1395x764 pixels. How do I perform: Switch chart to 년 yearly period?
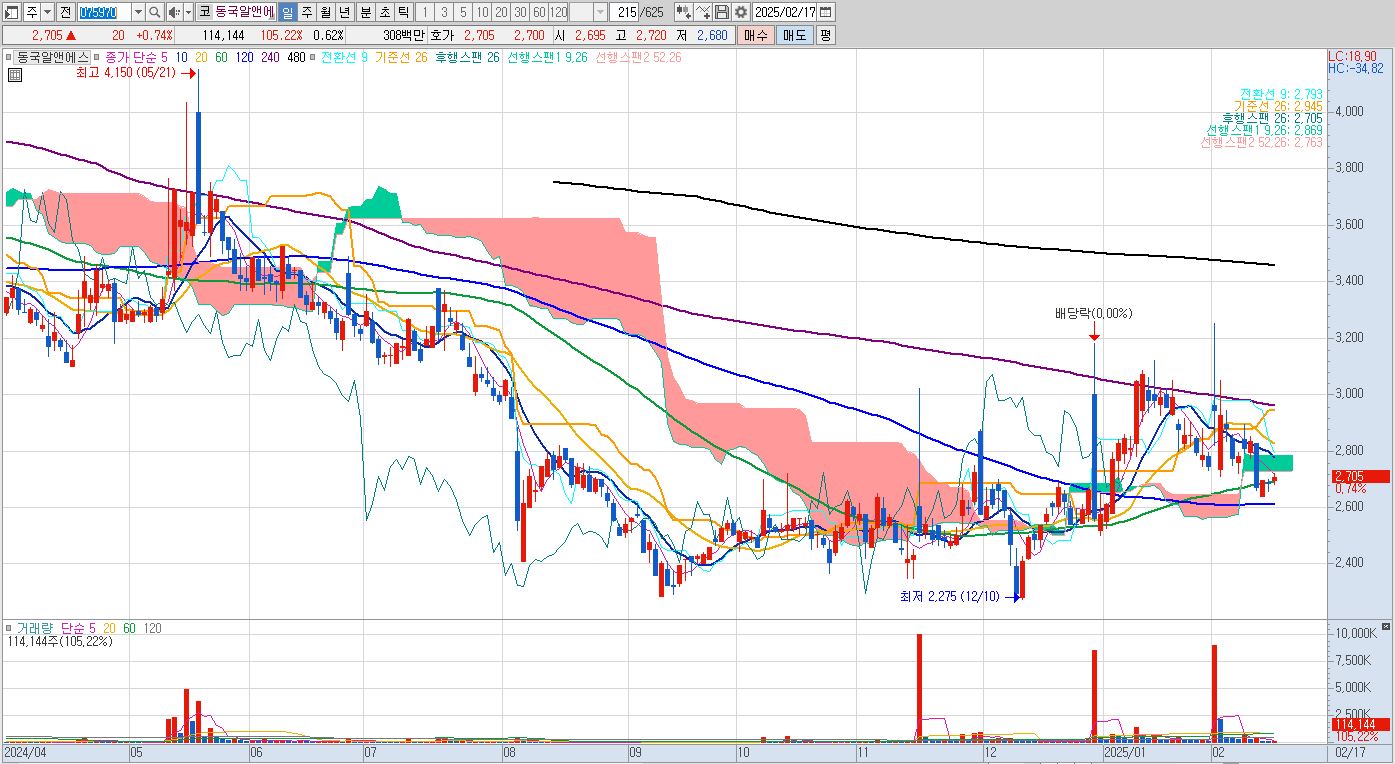(x=344, y=12)
